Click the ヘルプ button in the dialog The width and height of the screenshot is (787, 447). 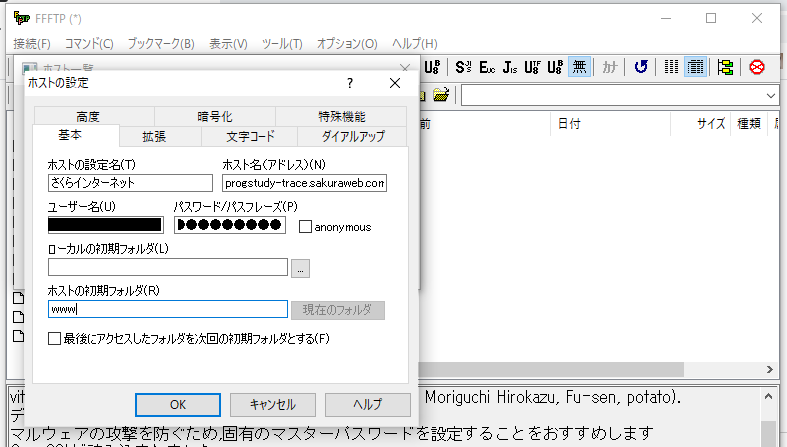[x=367, y=405]
